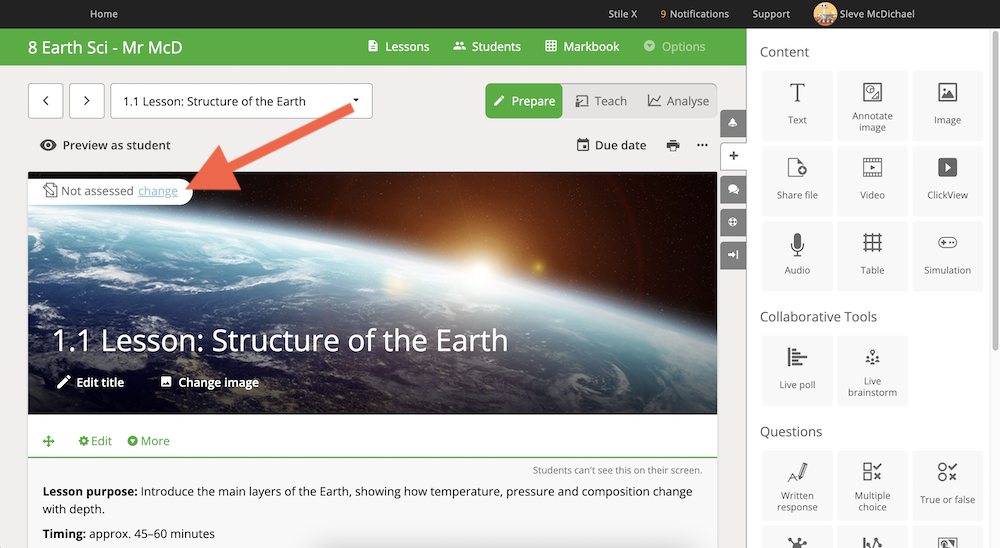Insert an Annotate image block
Screen dimensions: 1000x548
872,106
